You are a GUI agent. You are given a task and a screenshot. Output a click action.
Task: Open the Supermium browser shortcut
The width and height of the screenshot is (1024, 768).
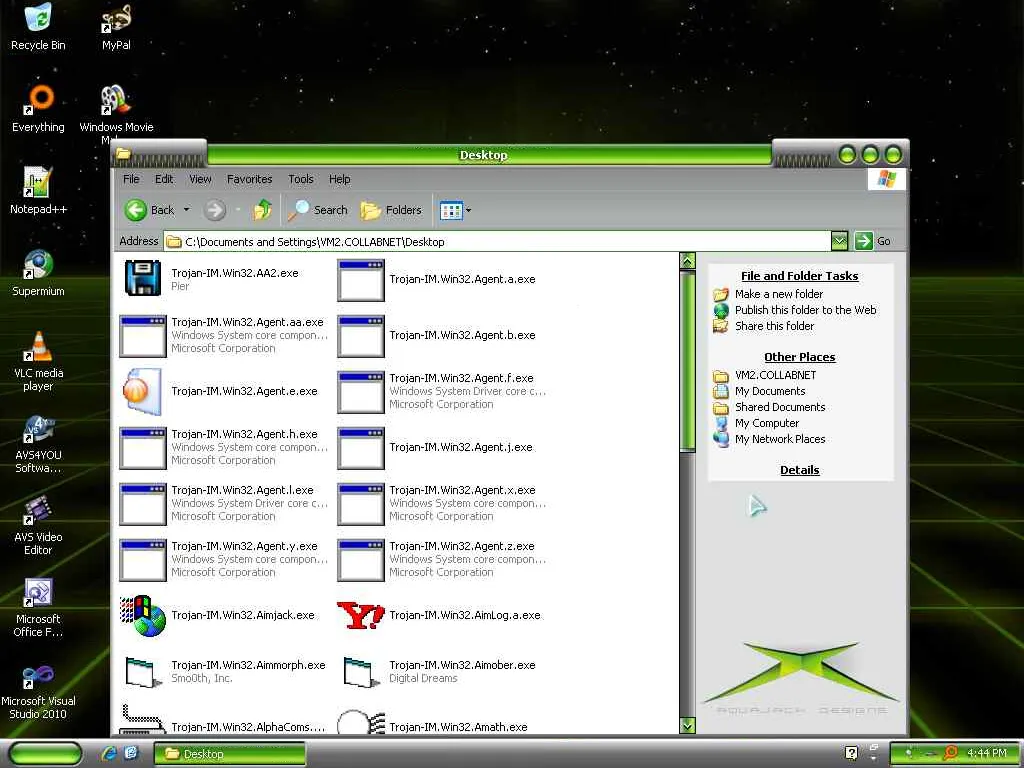(x=38, y=273)
